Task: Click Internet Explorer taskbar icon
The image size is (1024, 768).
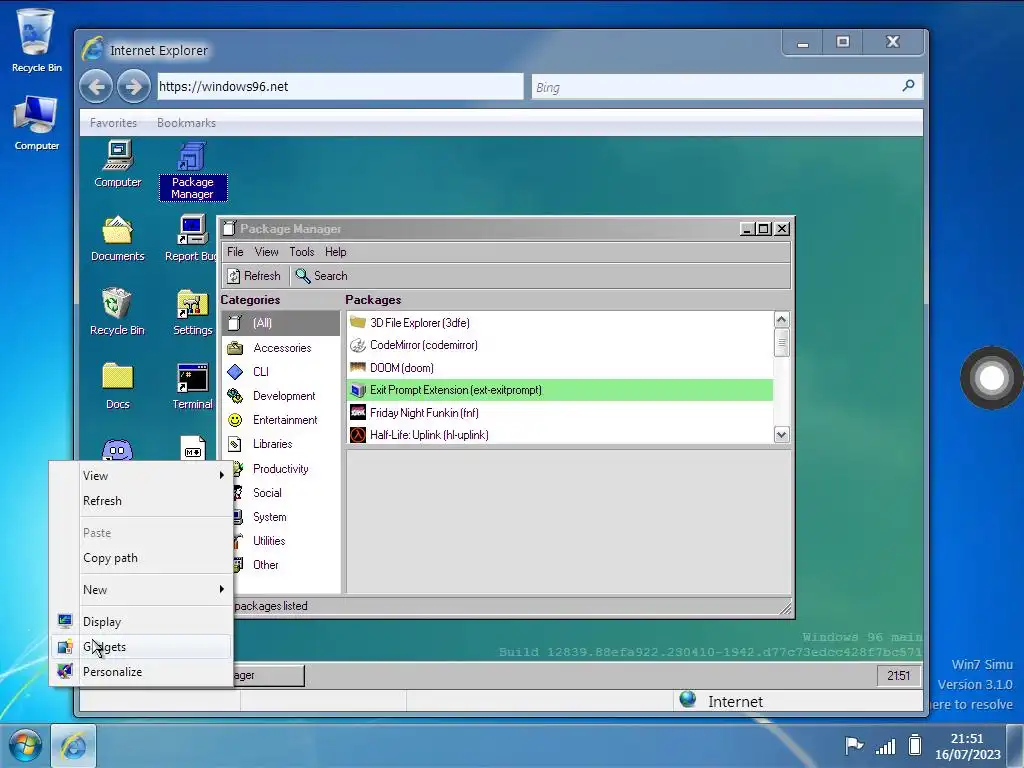Action: click(x=73, y=746)
